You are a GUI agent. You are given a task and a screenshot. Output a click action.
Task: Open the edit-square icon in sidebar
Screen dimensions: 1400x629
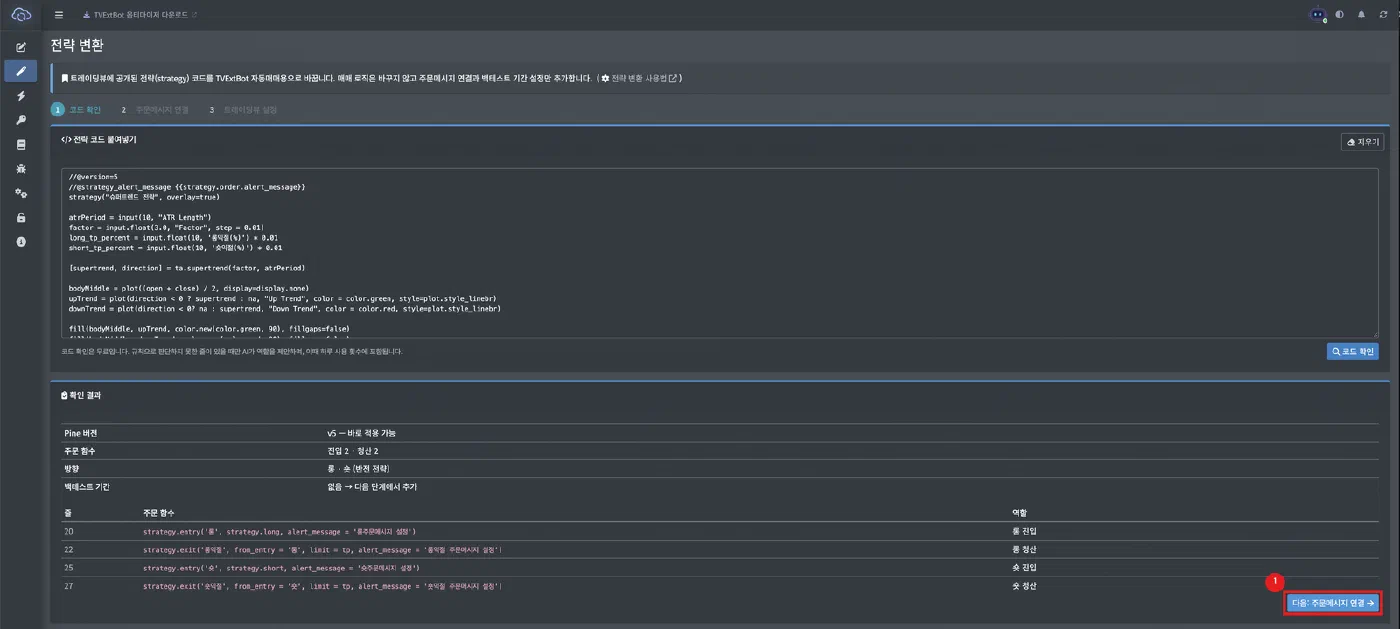tap(21, 47)
